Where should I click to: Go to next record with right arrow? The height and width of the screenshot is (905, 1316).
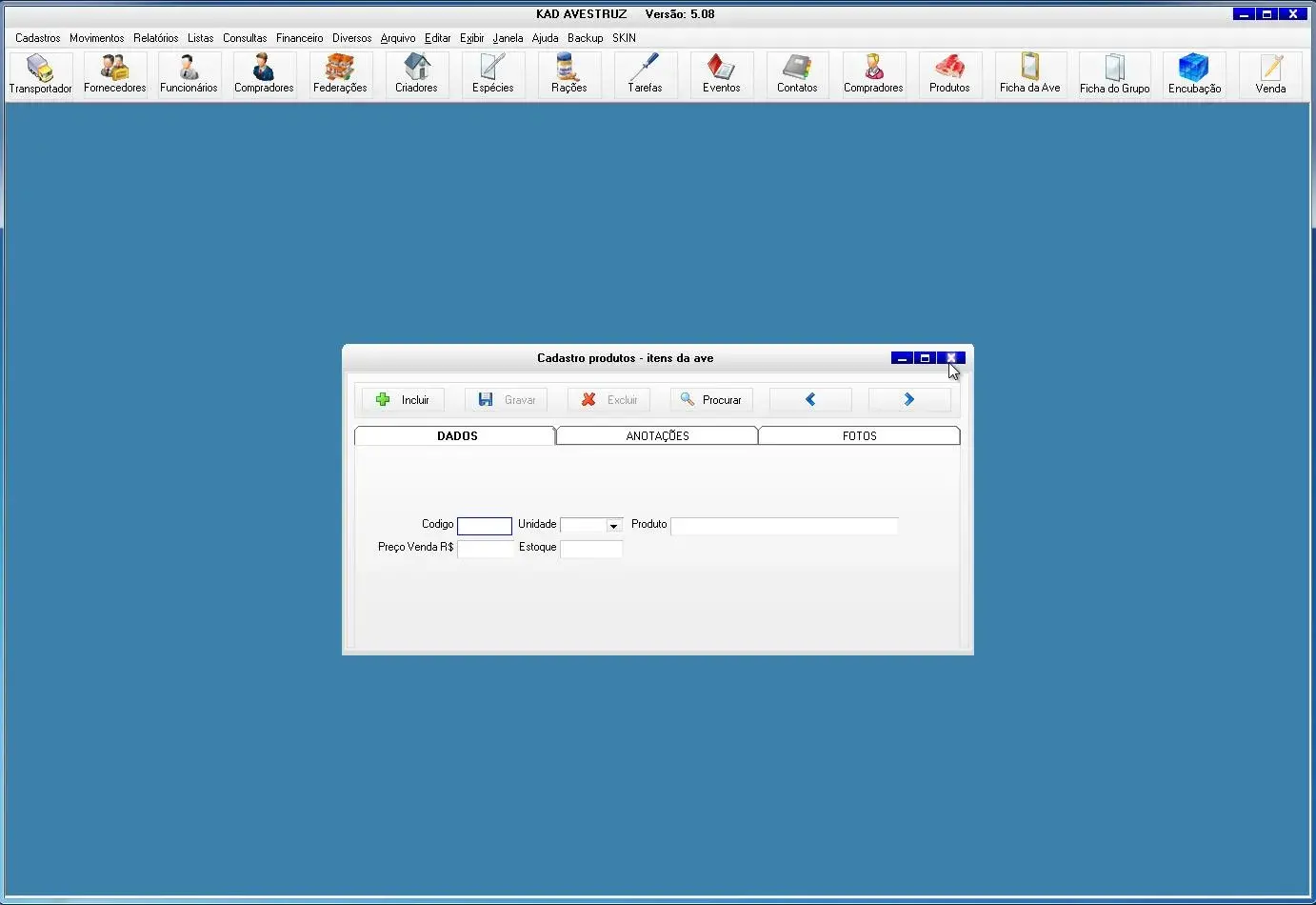coord(908,400)
